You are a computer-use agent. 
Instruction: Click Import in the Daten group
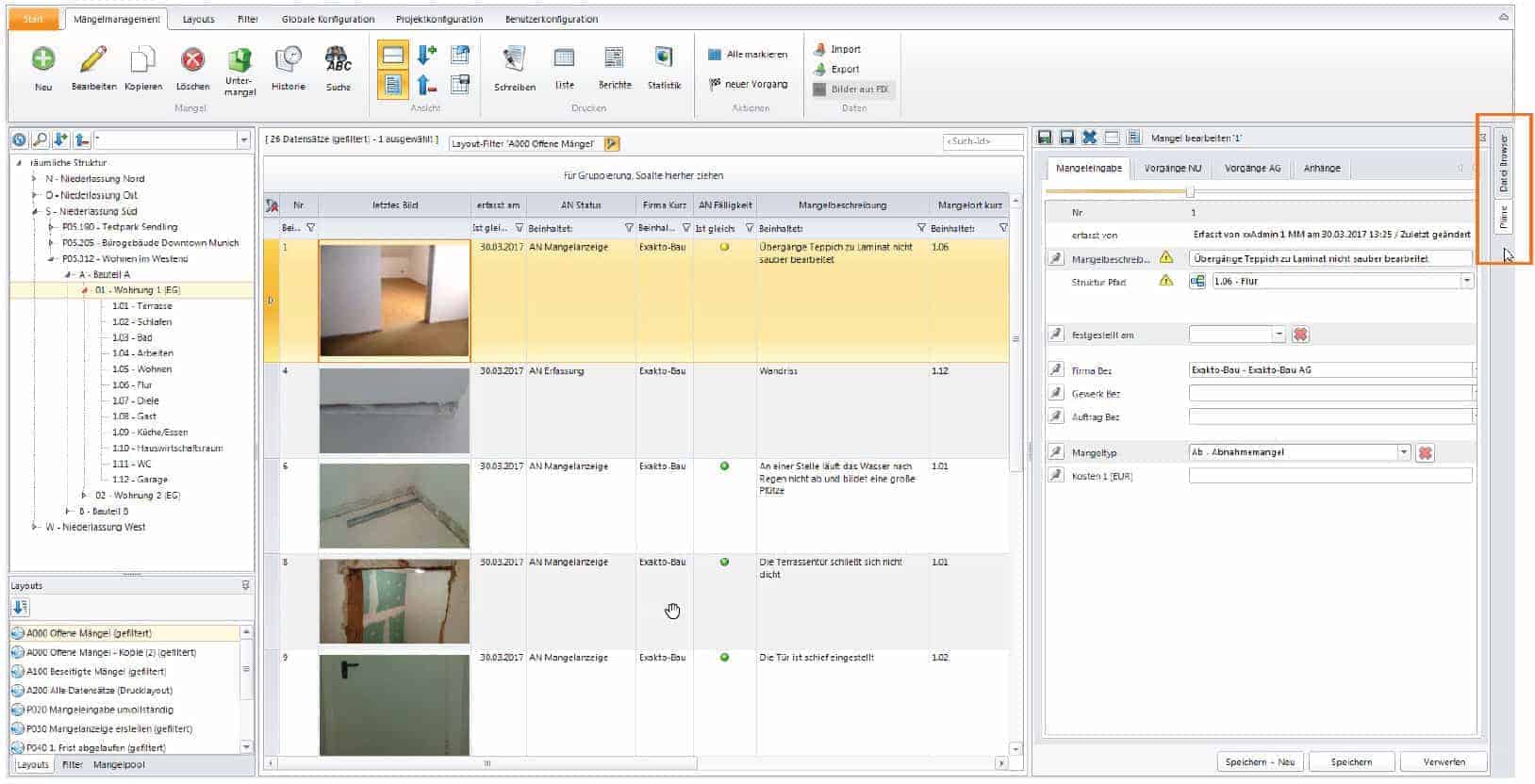pyautogui.click(x=845, y=49)
